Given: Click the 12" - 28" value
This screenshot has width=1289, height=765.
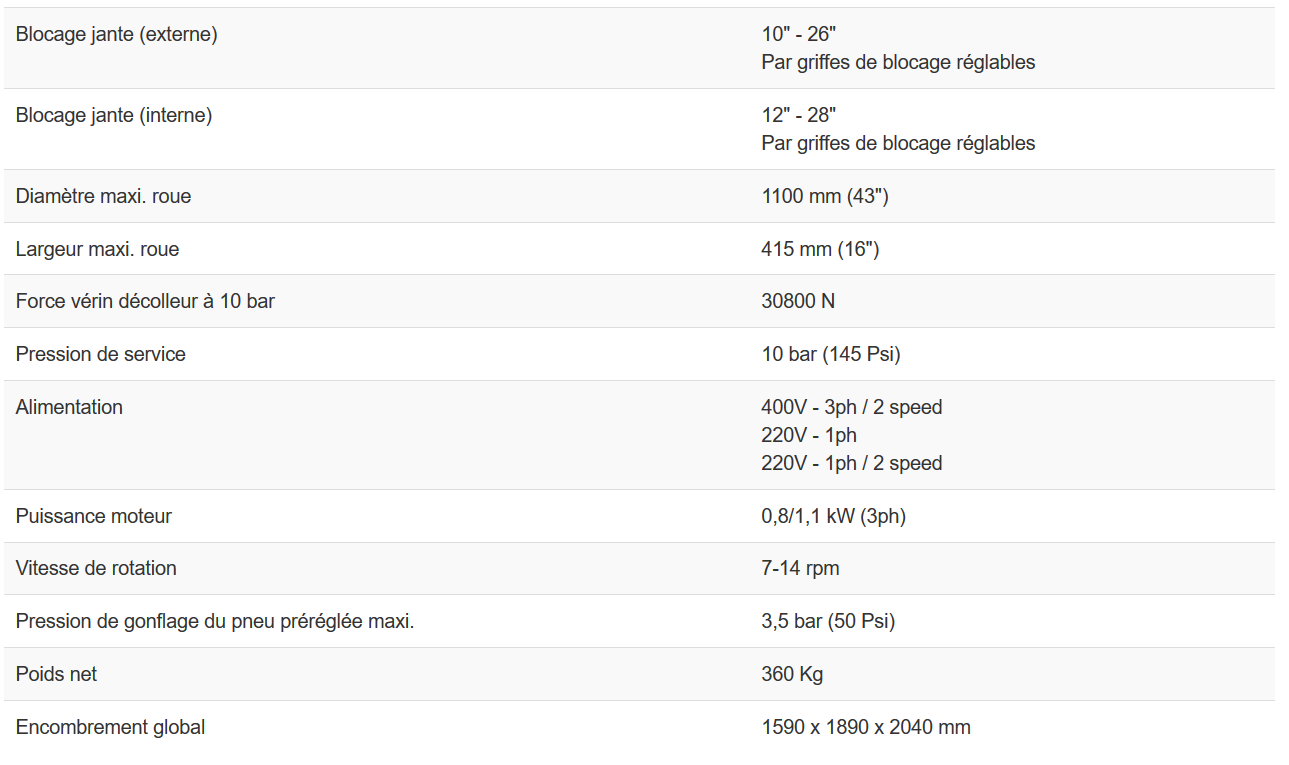Looking at the screenshot, I should (x=798, y=116).
